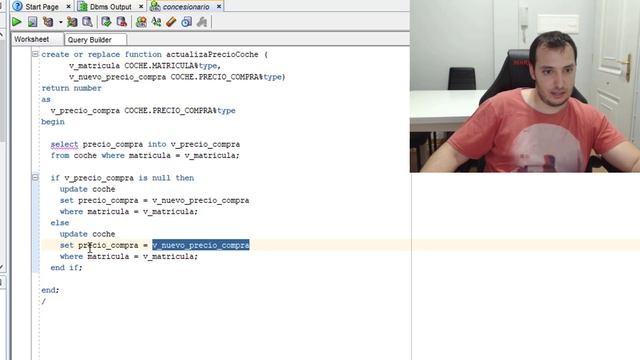Image resolution: width=640 pixels, height=360 pixels.
Task: Click the underlined 'select' keyword
Action: [x=64, y=144]
